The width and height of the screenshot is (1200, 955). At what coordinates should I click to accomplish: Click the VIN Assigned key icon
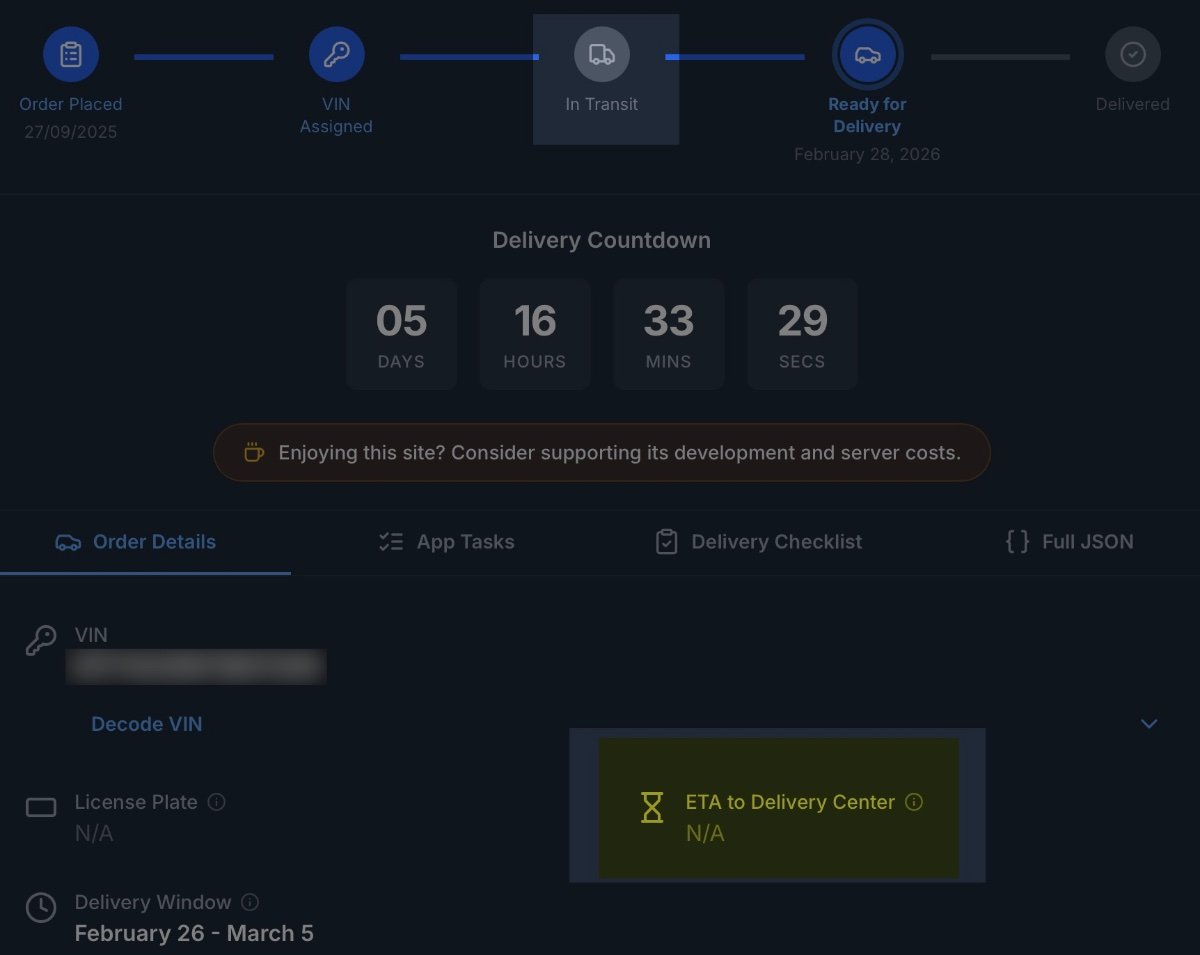tap(336, 55)
